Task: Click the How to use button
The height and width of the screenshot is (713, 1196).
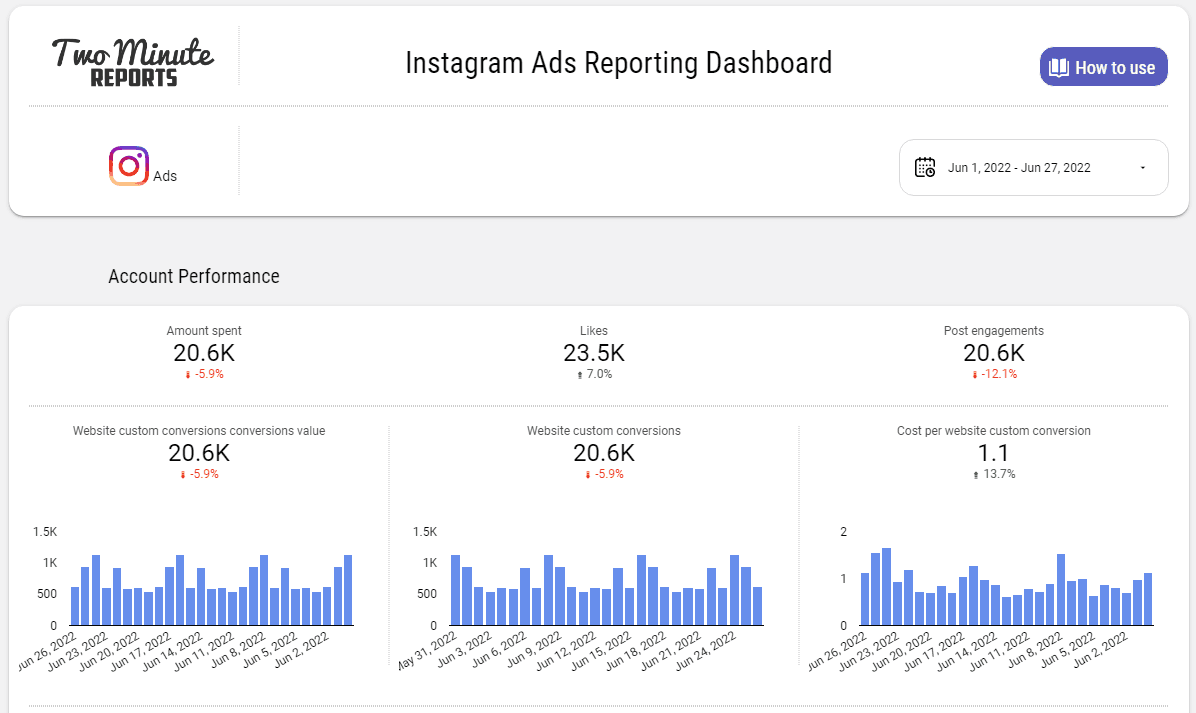Action: (1103, 66)
